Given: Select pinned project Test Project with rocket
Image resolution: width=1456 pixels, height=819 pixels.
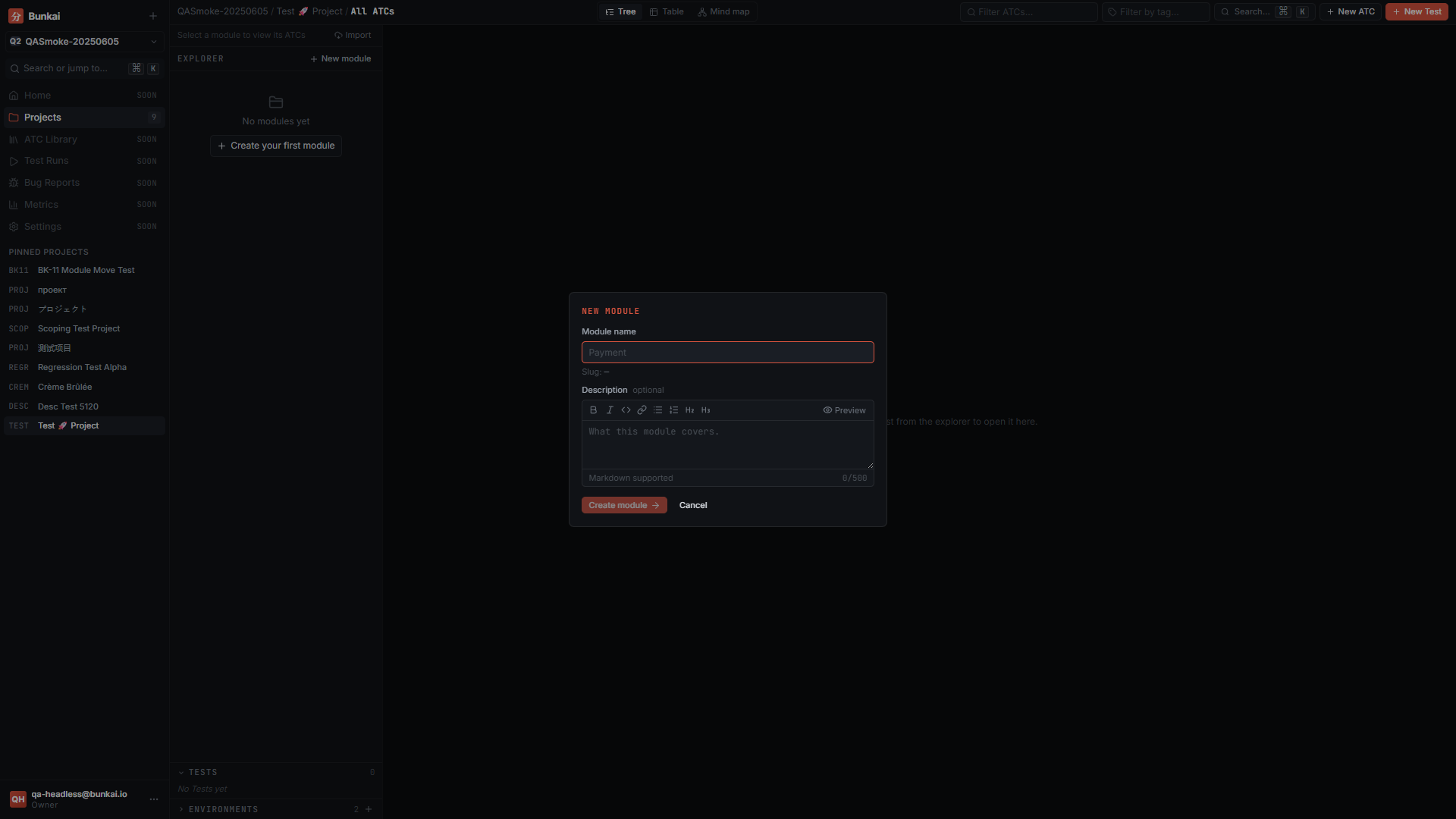Looking at the screenshot, I should pyautogui.click(x=83, y=426).
